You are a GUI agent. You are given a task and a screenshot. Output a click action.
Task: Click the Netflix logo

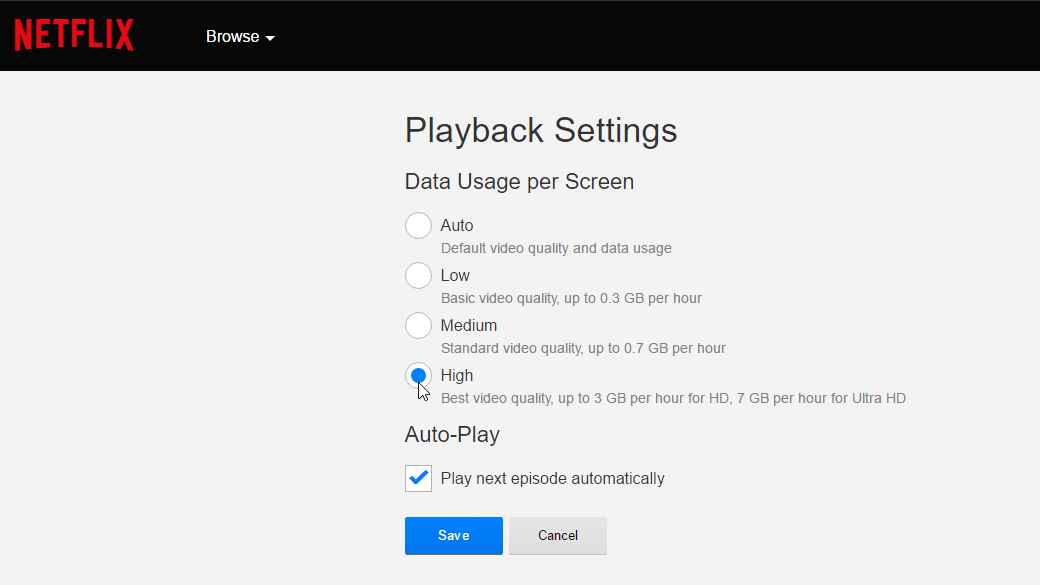click(73, 34)
